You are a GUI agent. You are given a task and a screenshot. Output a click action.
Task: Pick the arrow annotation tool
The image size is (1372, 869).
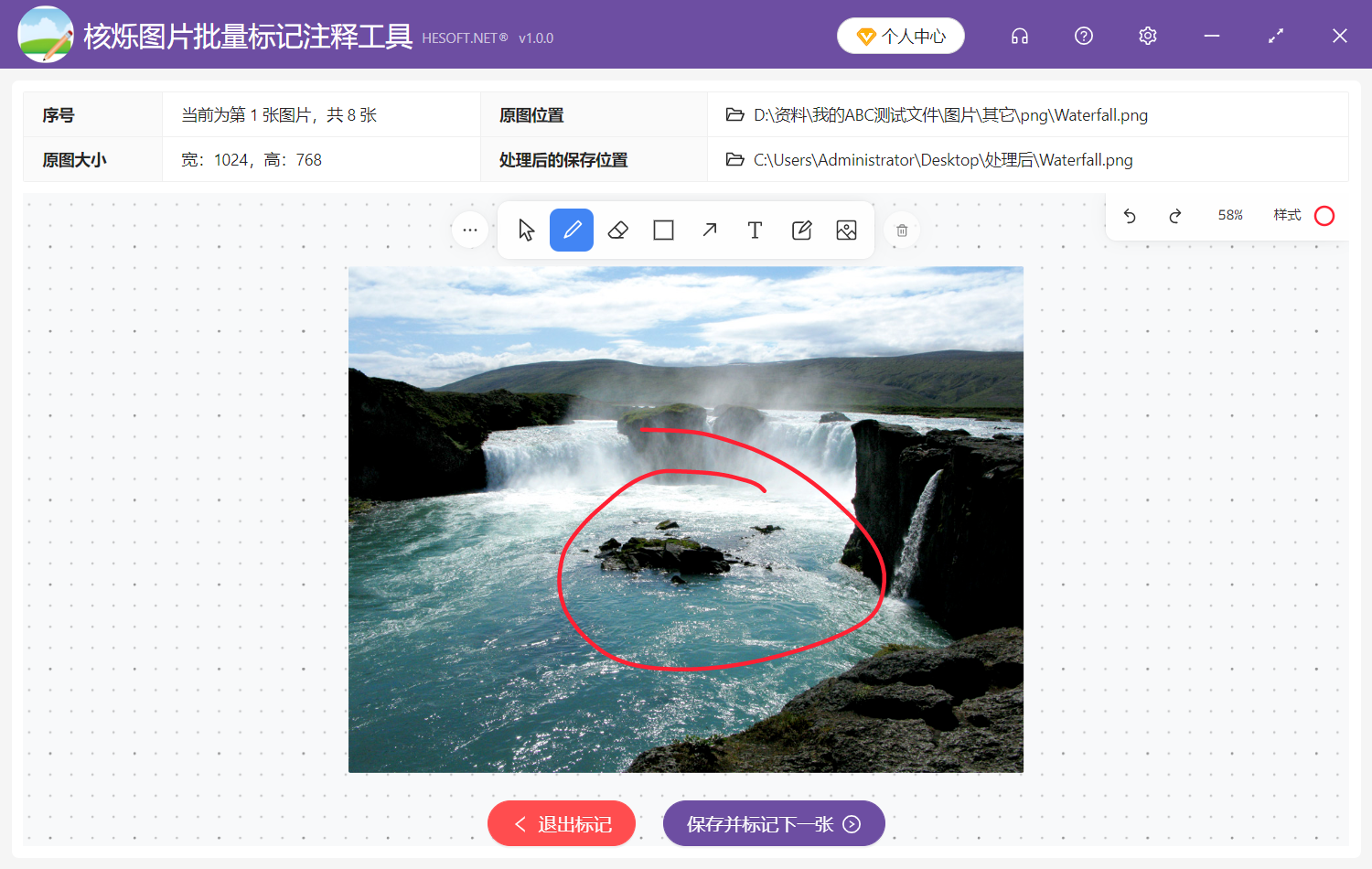(709, 230)
